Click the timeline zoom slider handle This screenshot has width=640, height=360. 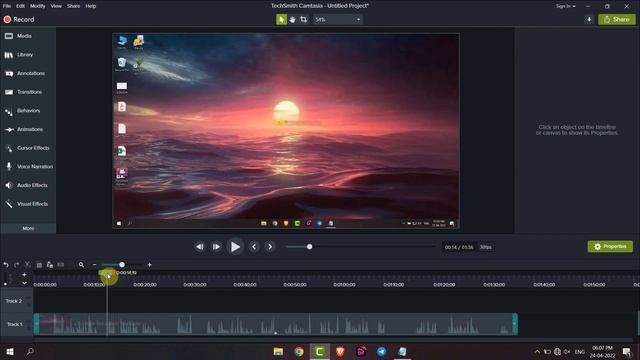(x=122, y=265)
